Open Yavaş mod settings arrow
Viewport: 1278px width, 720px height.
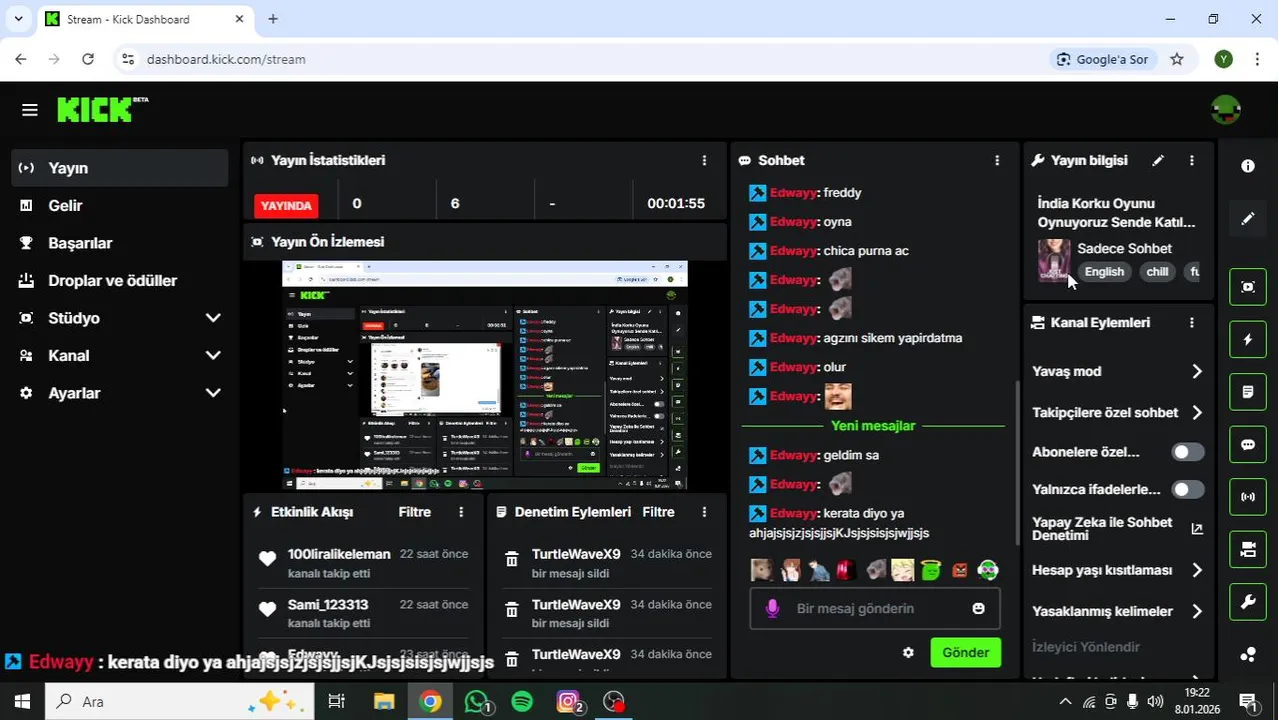click(1197, 371)
